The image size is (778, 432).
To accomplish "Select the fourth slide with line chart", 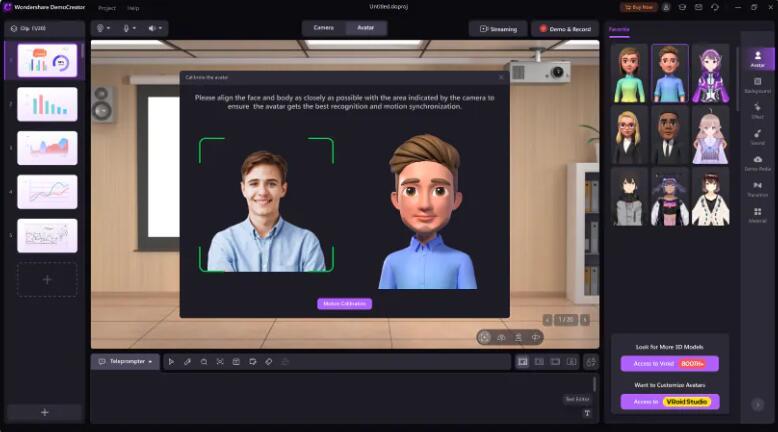I will pos(47,191).
